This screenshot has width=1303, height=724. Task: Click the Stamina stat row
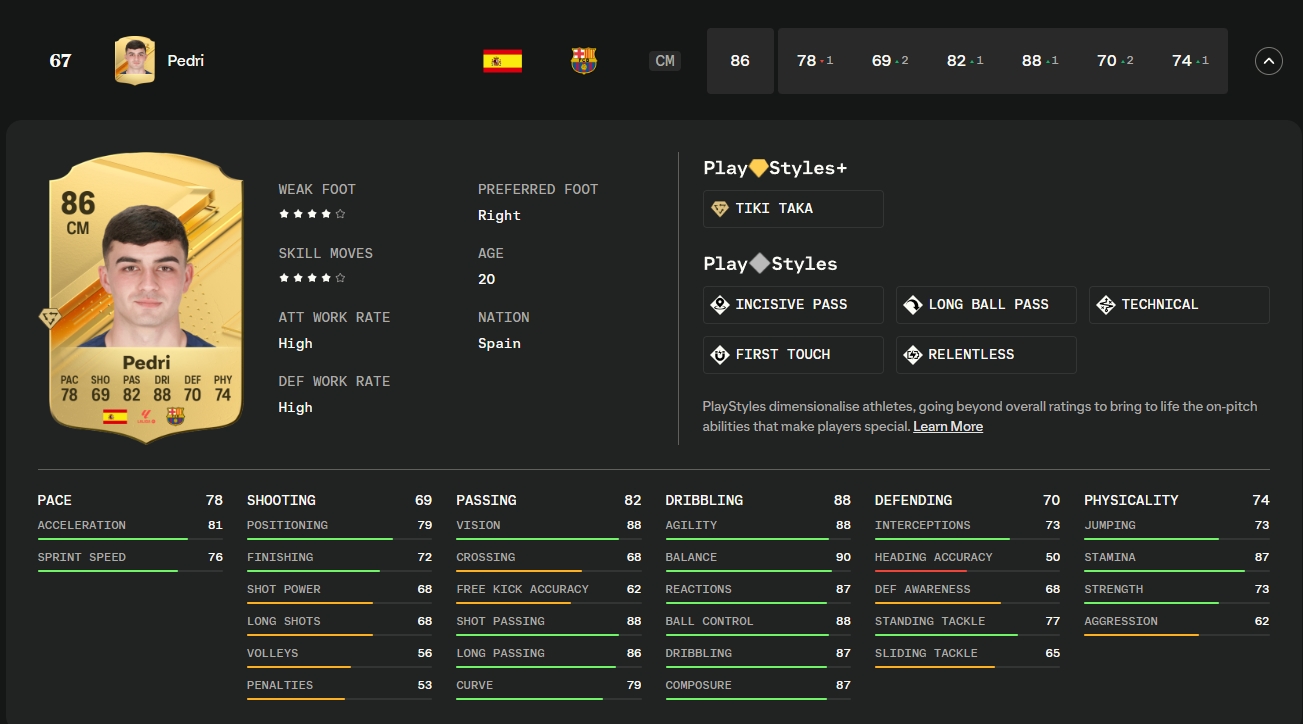click(1177, 561)
